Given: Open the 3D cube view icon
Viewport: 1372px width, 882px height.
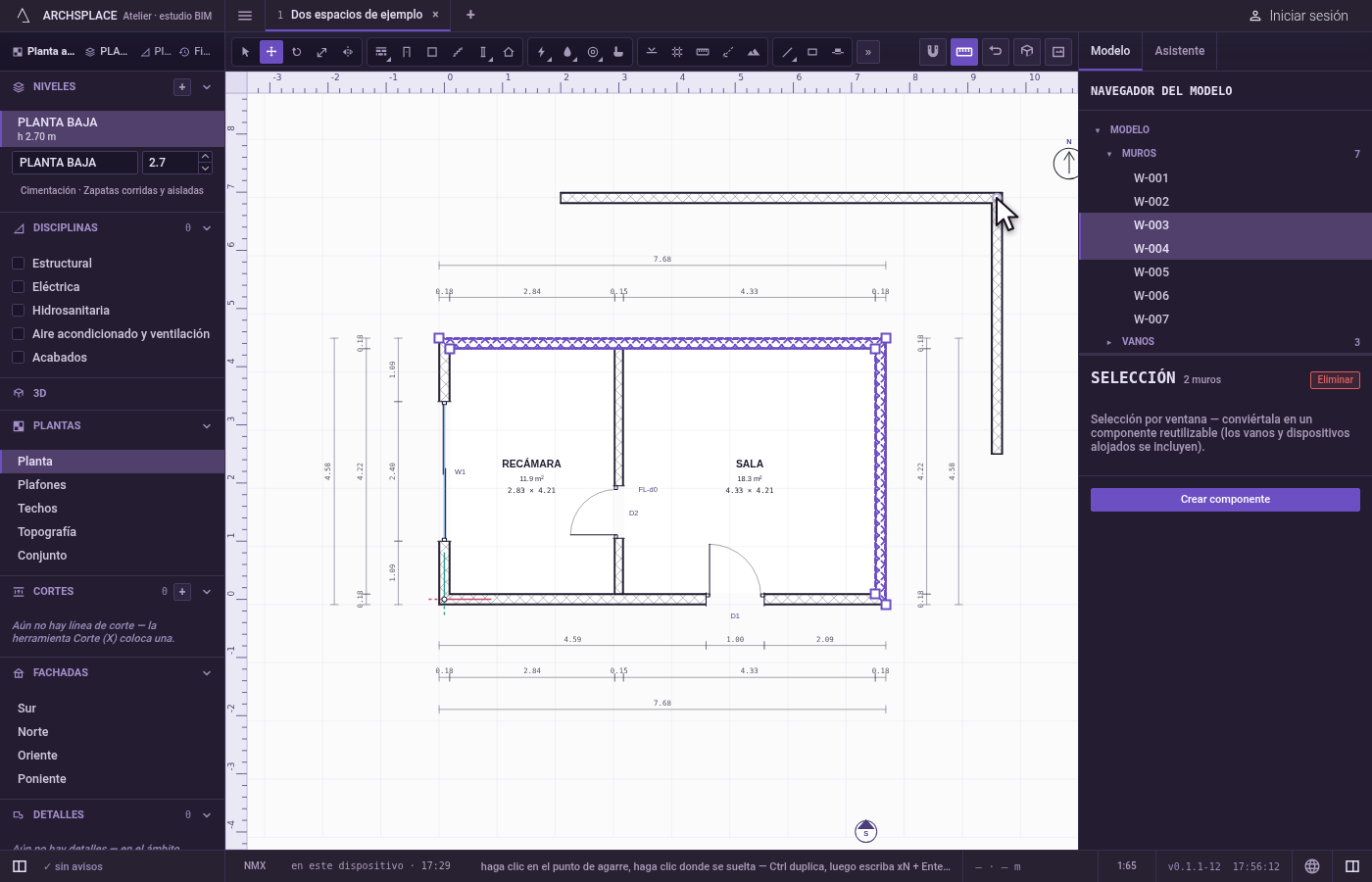Looking at the screenshot, I should 1027,52.
